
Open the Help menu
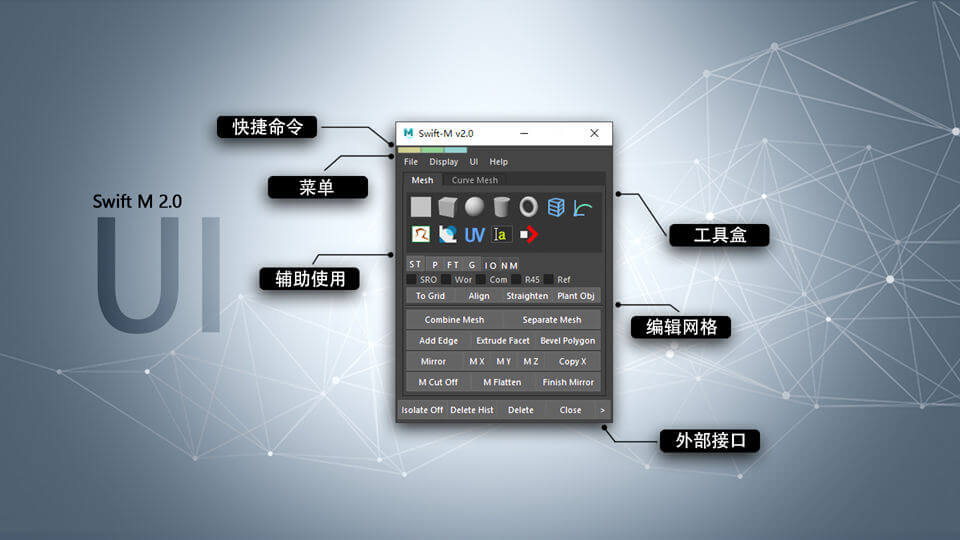[x=498, y=162]
